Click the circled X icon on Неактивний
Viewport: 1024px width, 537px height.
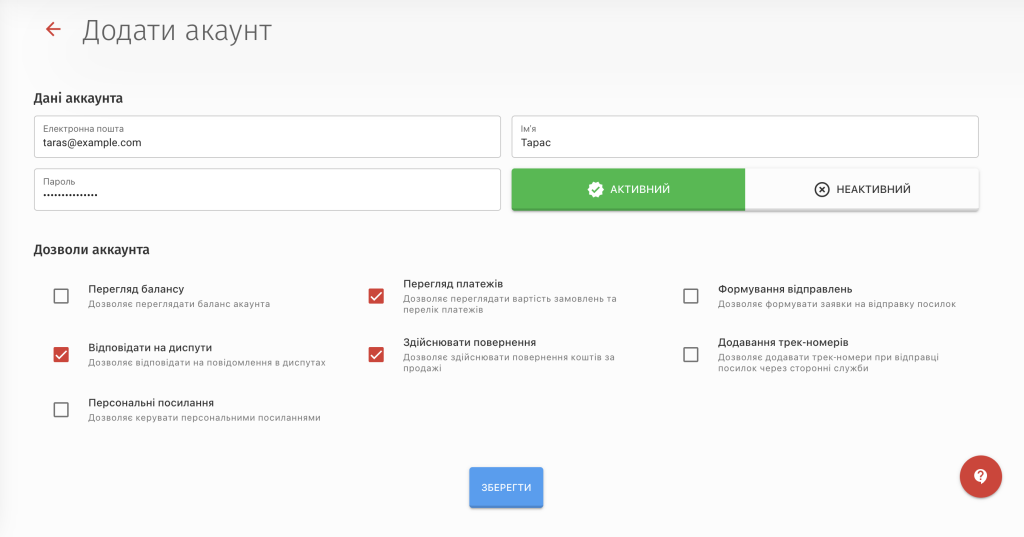click(x=822, y=189)
